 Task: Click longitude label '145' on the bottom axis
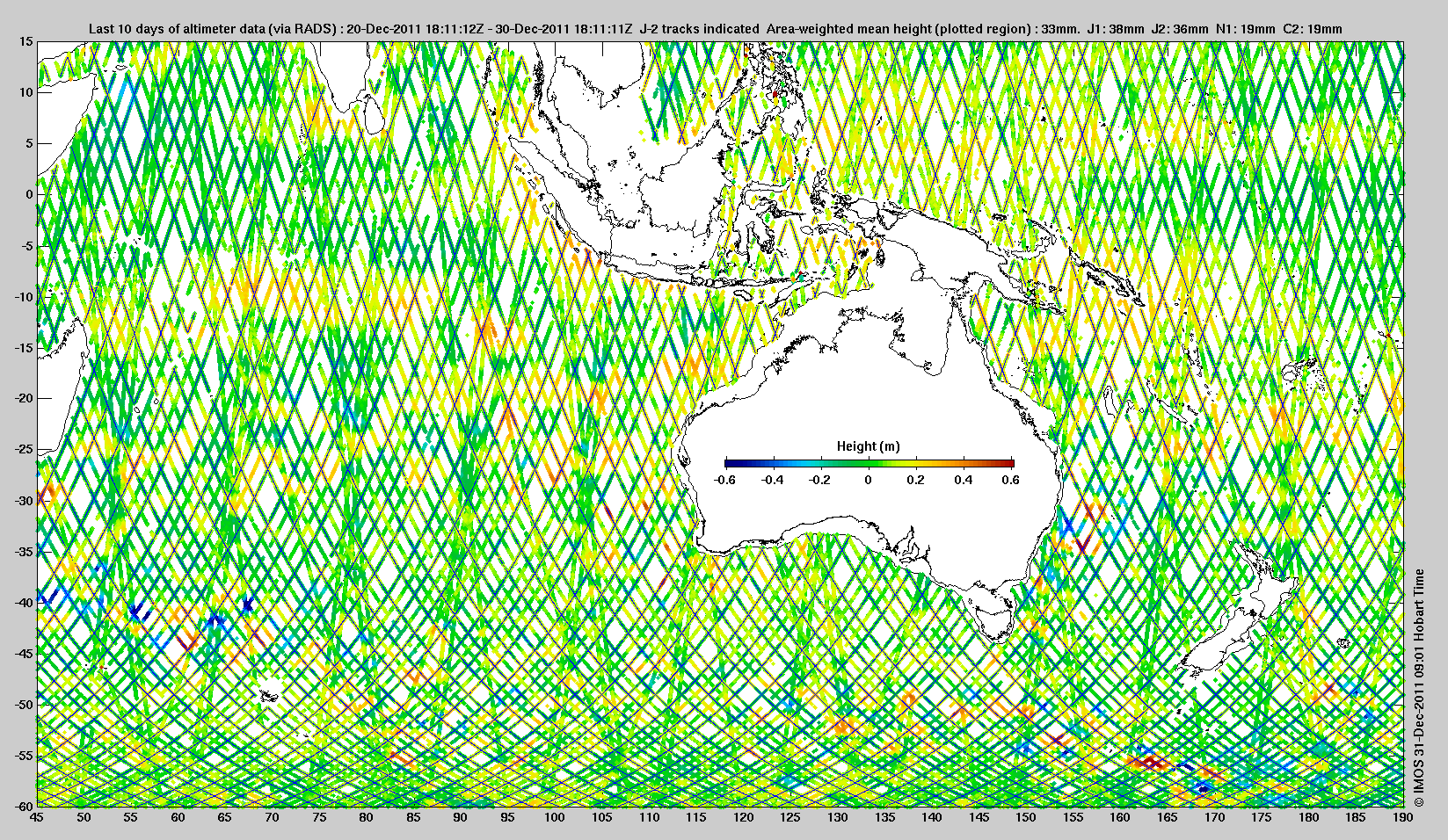[x=979, y=817]
